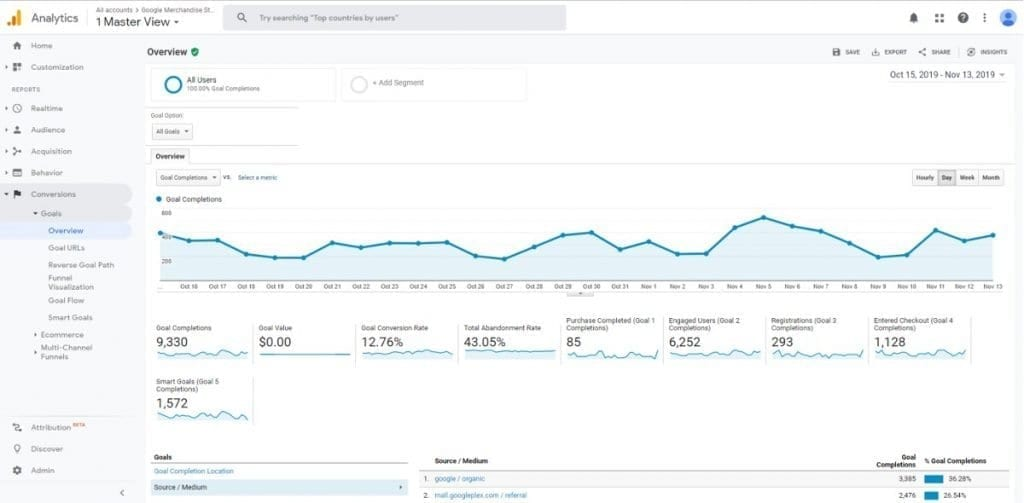Click the help question mark icon

click(963, 18)
